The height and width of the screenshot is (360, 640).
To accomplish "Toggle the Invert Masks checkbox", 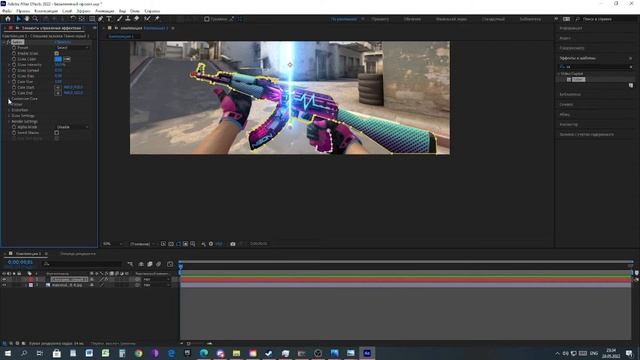I will tap(56, 133).
